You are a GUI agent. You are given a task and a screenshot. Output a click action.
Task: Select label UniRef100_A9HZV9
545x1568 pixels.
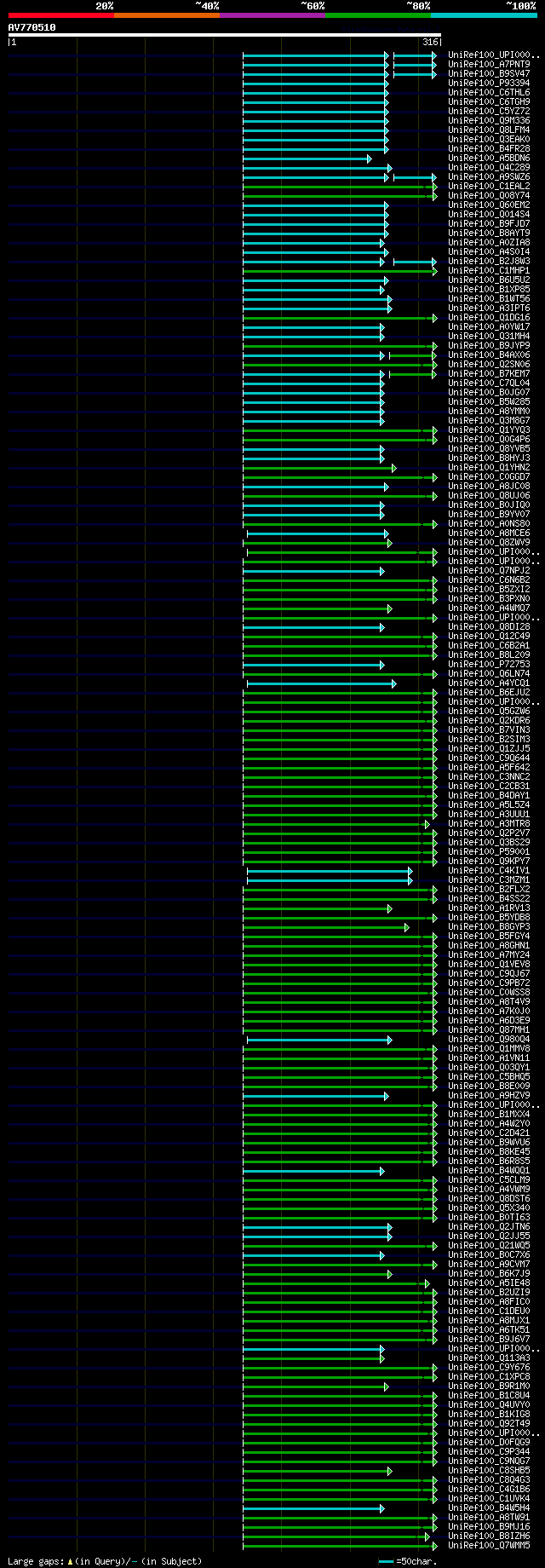[489, 1096]
